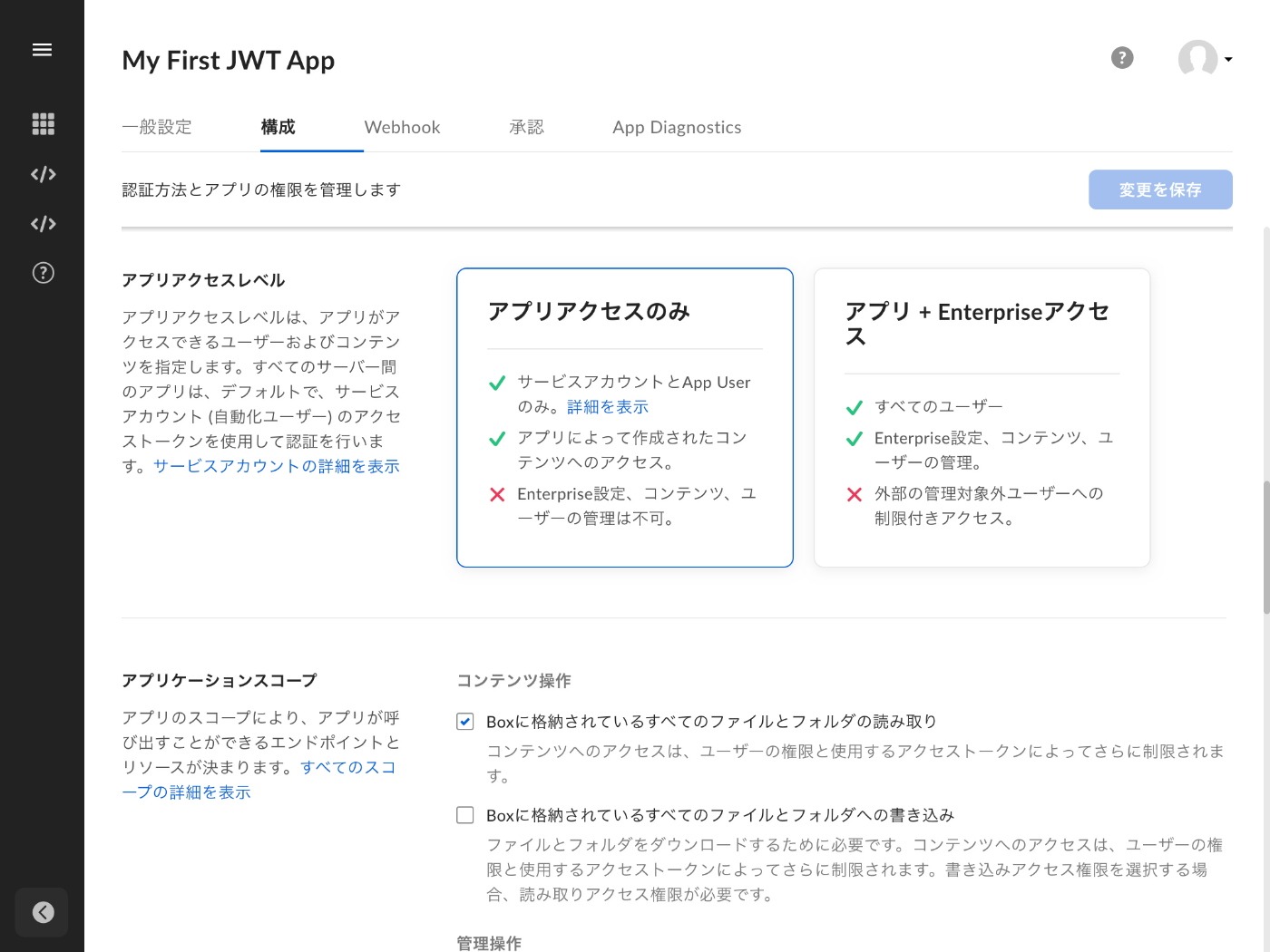Open the apps grid icon in sidebar
The height and width of the screenshot is (952, 1270).
pos(43,124)
